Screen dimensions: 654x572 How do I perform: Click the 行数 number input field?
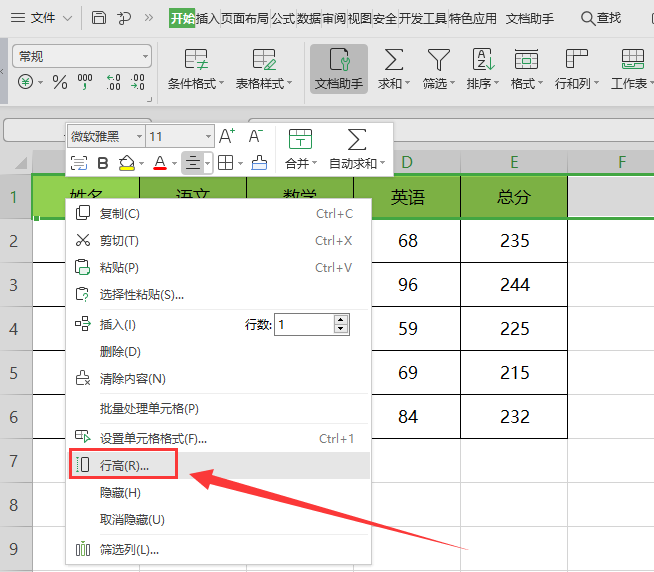pos(303,324)
